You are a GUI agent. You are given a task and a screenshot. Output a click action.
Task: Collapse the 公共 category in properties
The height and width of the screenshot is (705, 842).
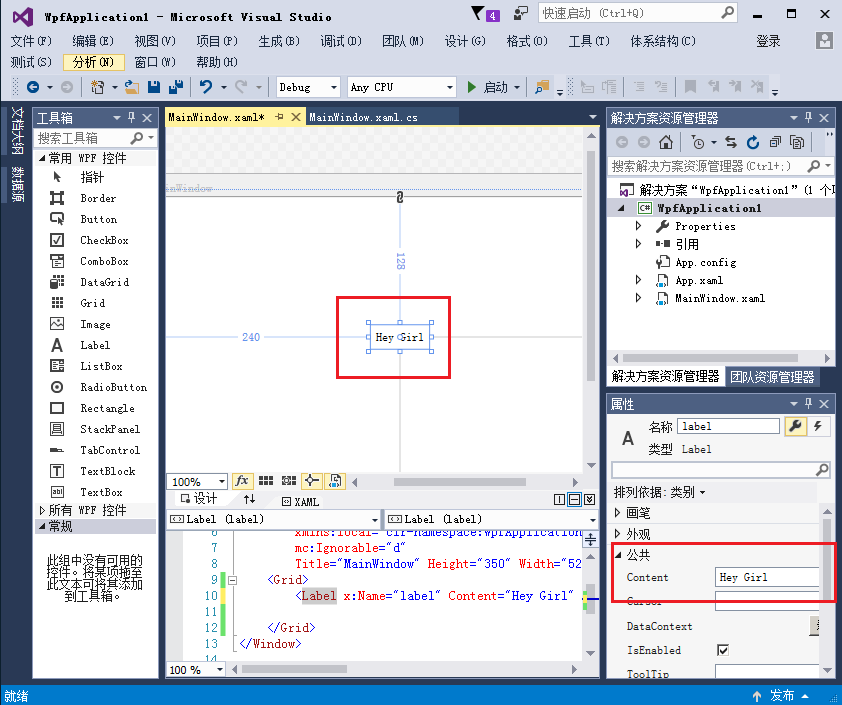(618, 555)
